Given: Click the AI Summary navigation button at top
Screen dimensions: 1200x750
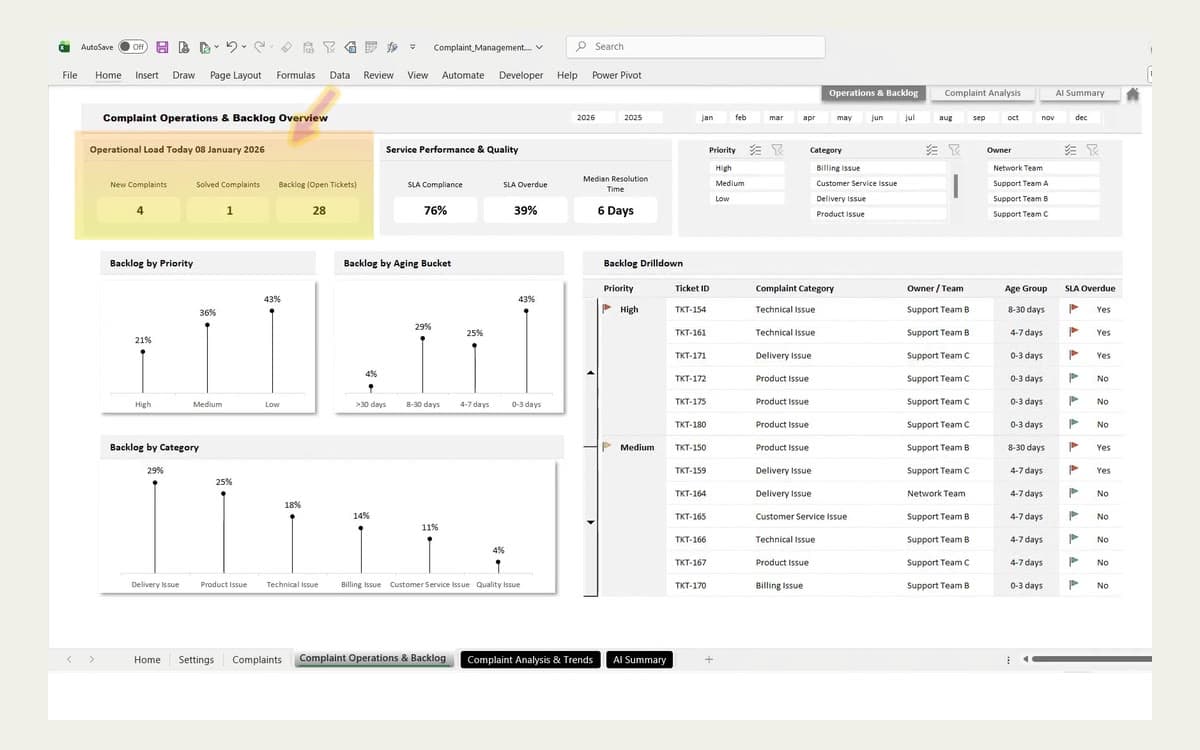Looking at the screenshot, I should pyautogui.click(x=1080, y=93).
